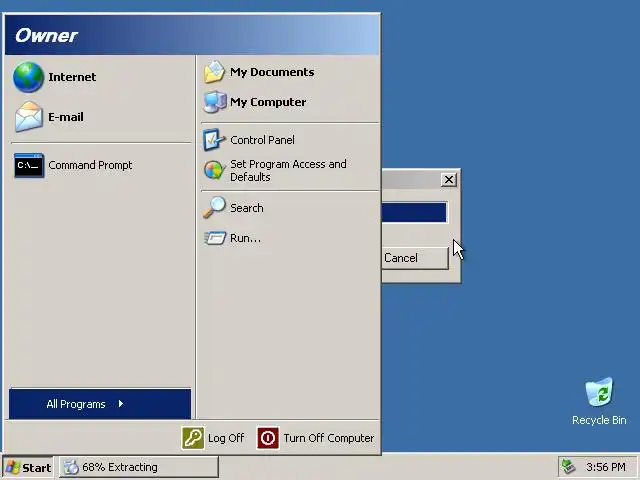Choose the My Computer text entry
This screenshot has height=480, width=640.
[x=268, y=102]
